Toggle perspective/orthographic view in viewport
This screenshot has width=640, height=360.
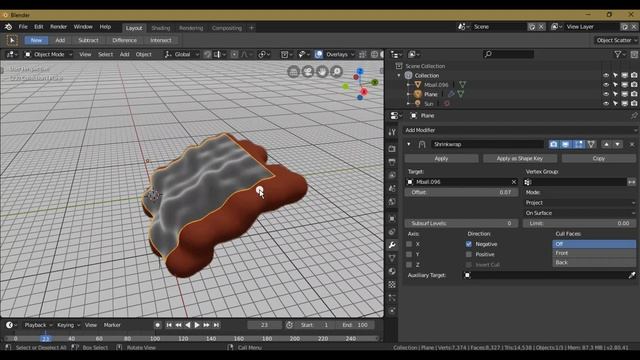(293, 72)
